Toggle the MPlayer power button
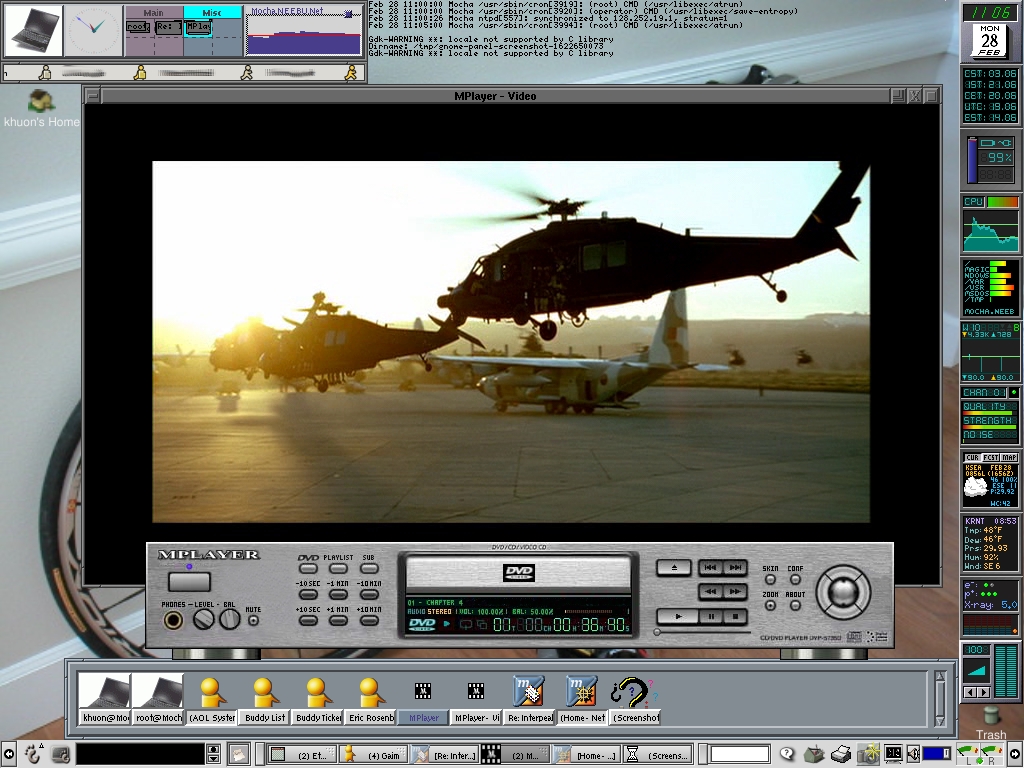Viewport: 1024px width, 768px height. (x=189, y=581)
